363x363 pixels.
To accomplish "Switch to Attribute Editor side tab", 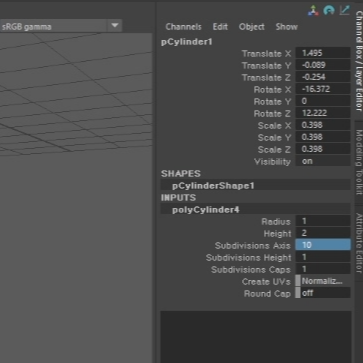I will tap(359, 243).
